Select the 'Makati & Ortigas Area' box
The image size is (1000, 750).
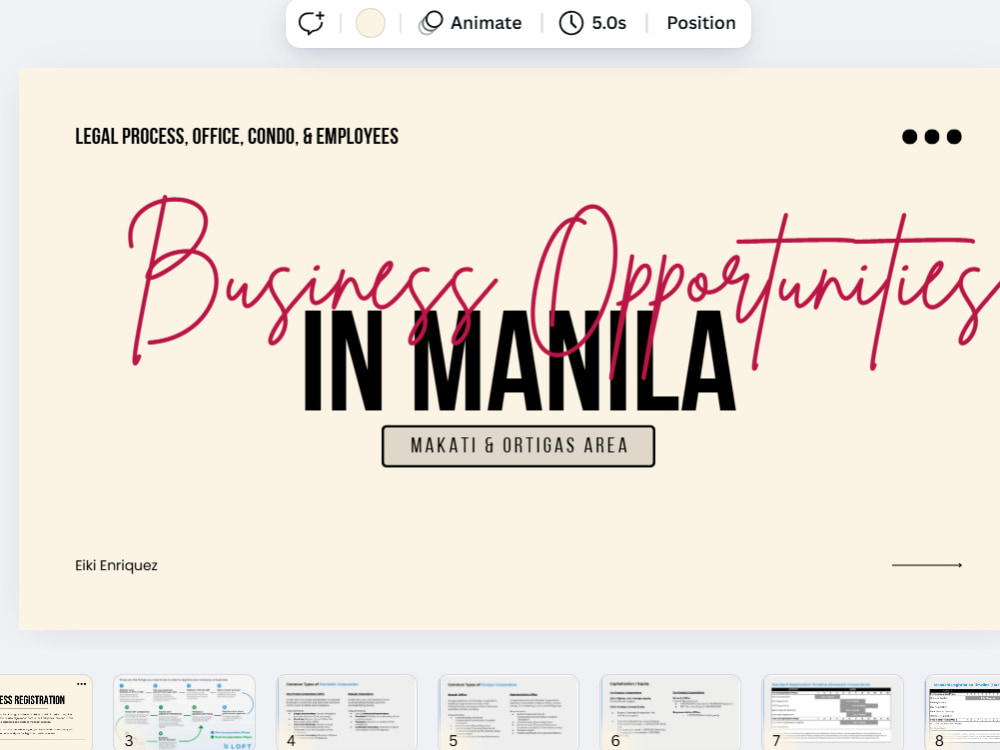pos(518,446)
